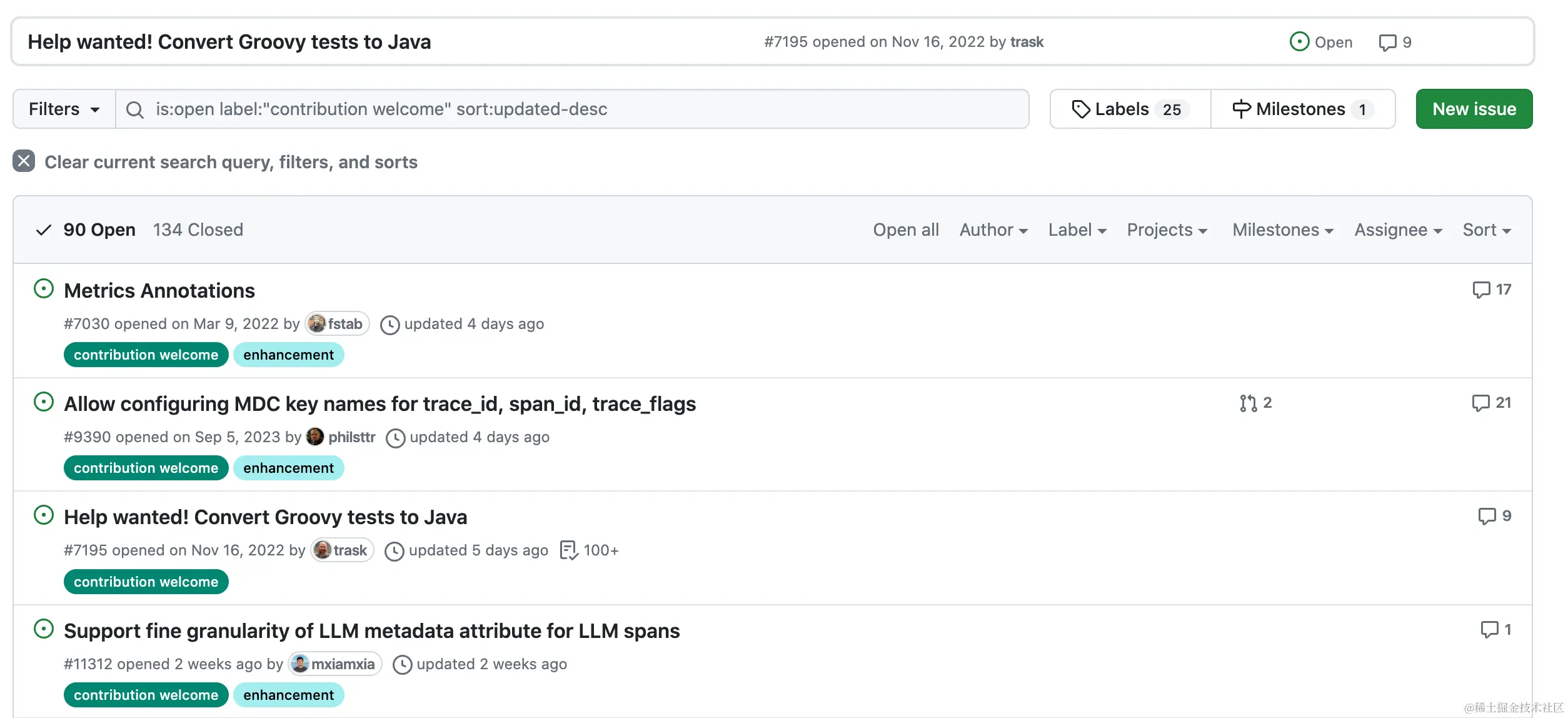Click the enhancement label on Metrics Annotations

pyautogui.click(x=288, y=355)
